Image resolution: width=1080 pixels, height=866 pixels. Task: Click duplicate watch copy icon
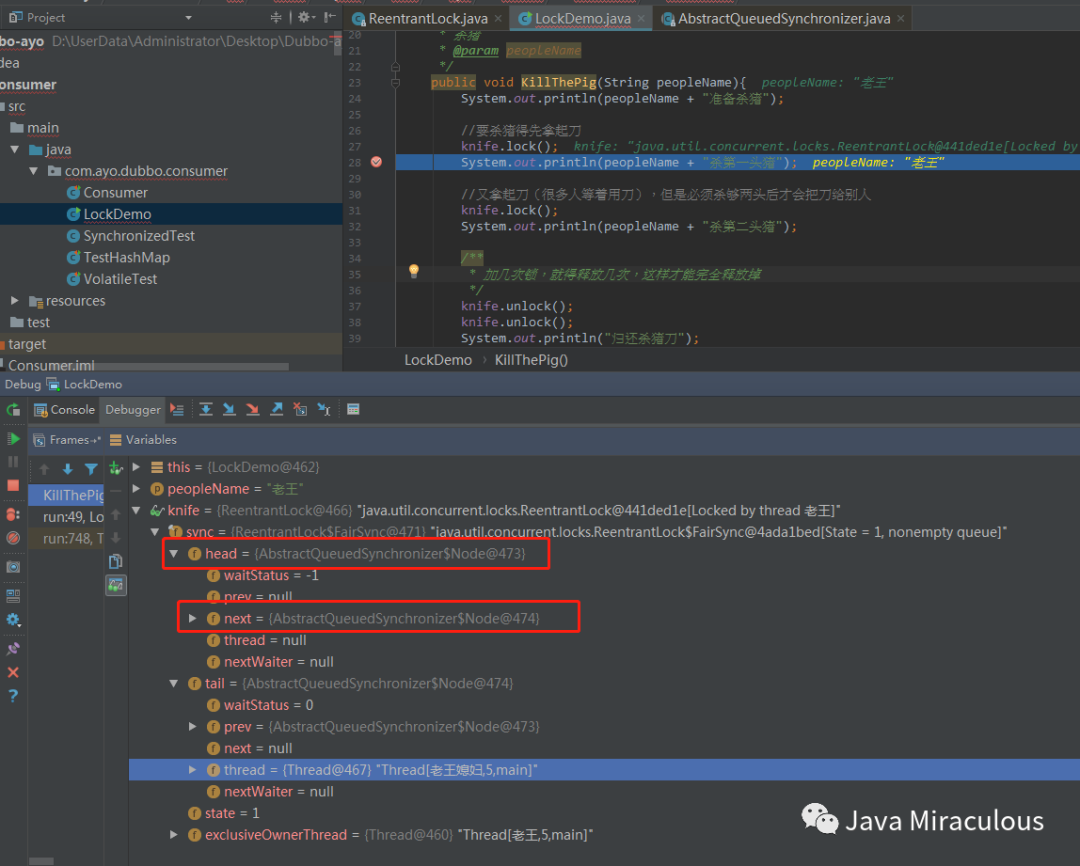(x=116, y=561)
